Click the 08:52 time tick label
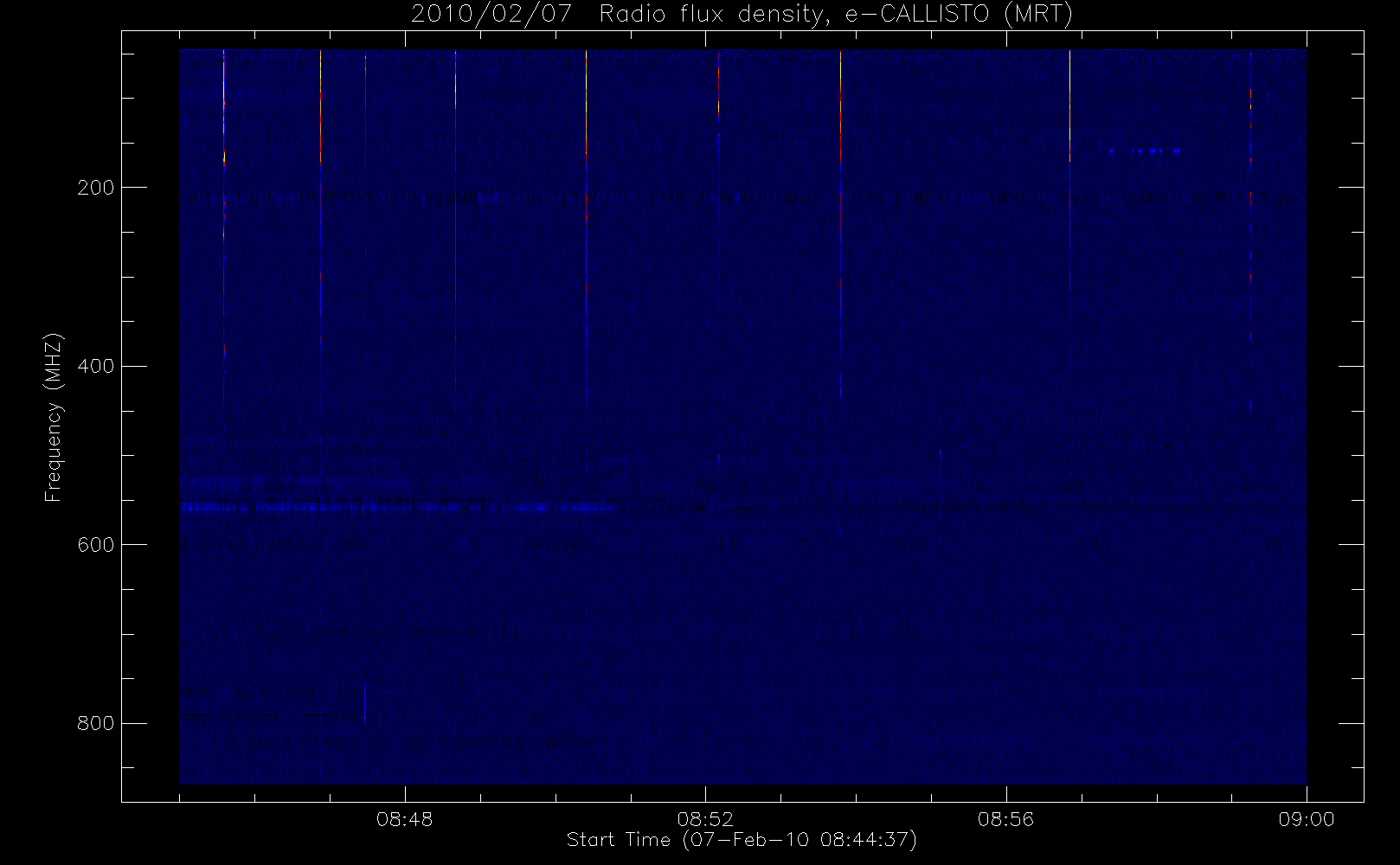This screenshot has width=1400, height=865. 705,818
